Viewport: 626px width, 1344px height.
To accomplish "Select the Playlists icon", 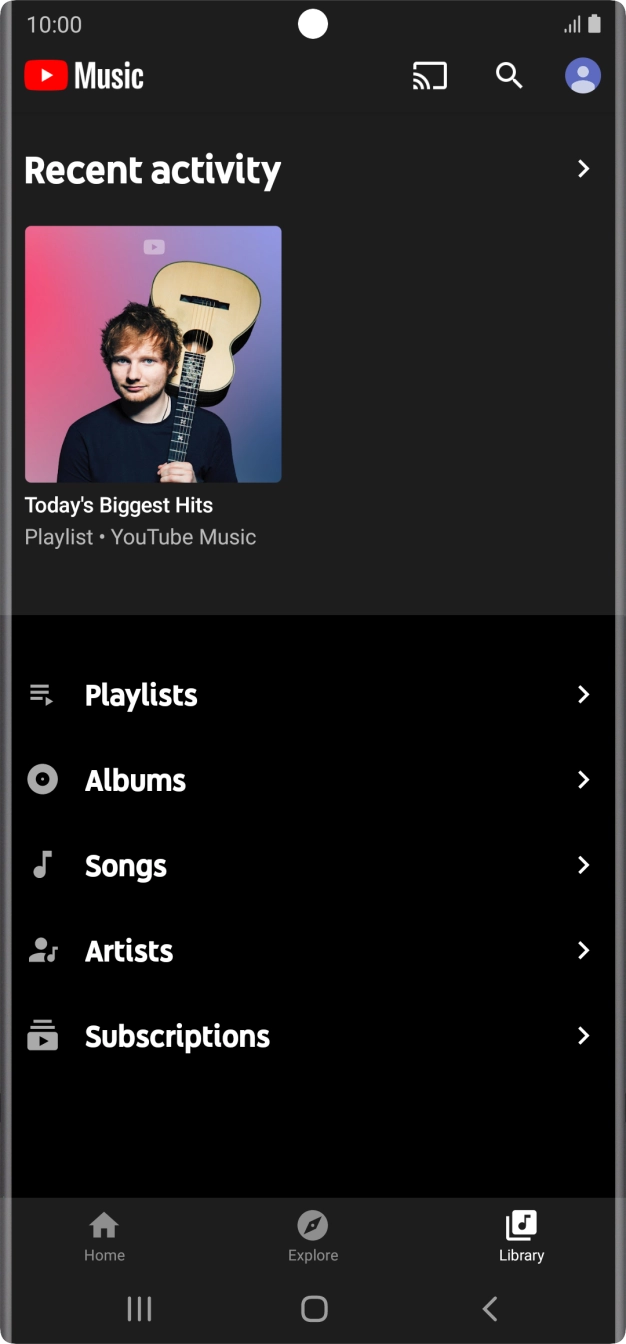I will coord(41,694).
